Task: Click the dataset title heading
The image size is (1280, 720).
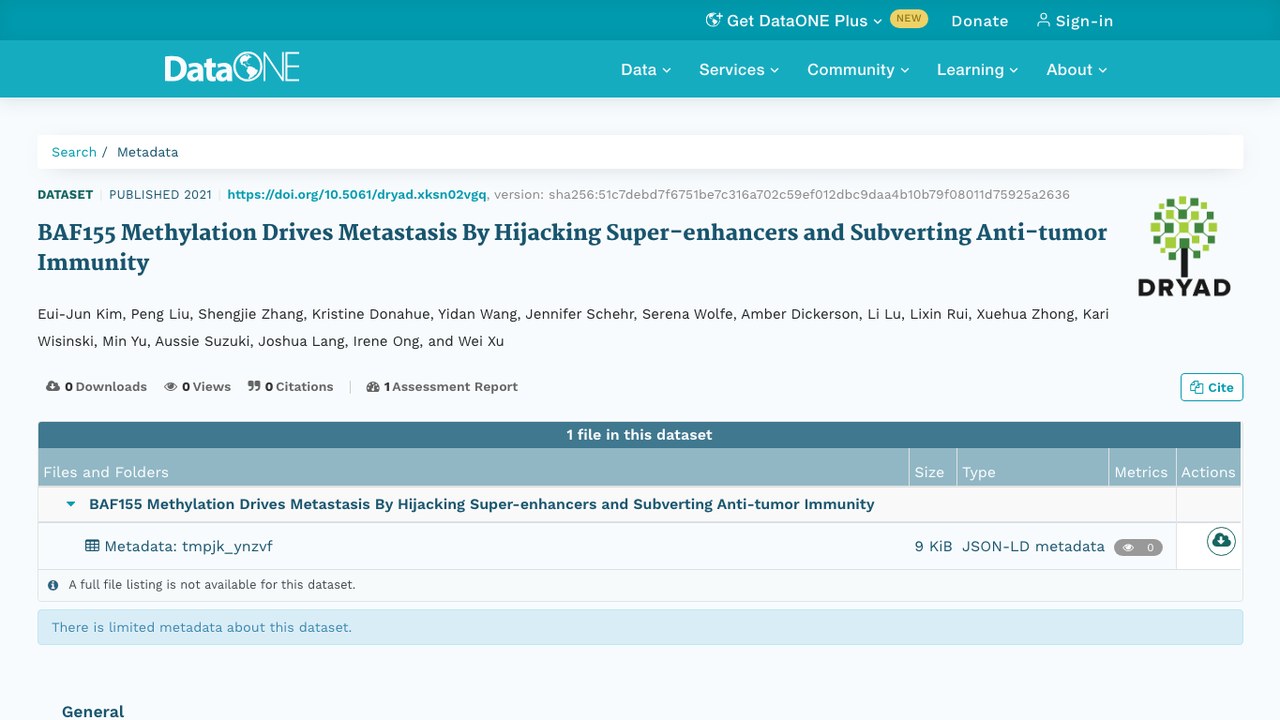Action: 572,247
